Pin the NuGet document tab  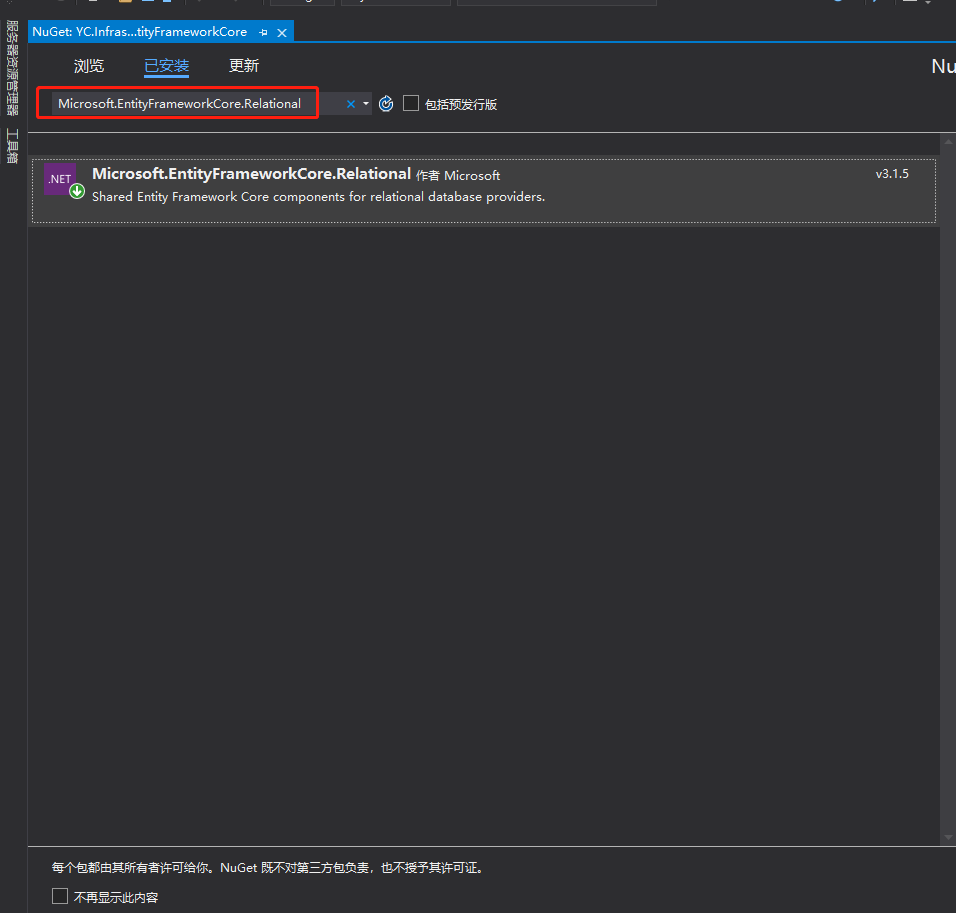262,31
